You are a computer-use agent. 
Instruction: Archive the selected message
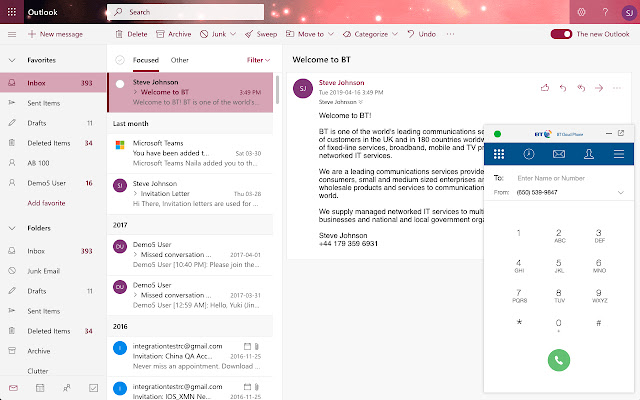coord(173,34)
